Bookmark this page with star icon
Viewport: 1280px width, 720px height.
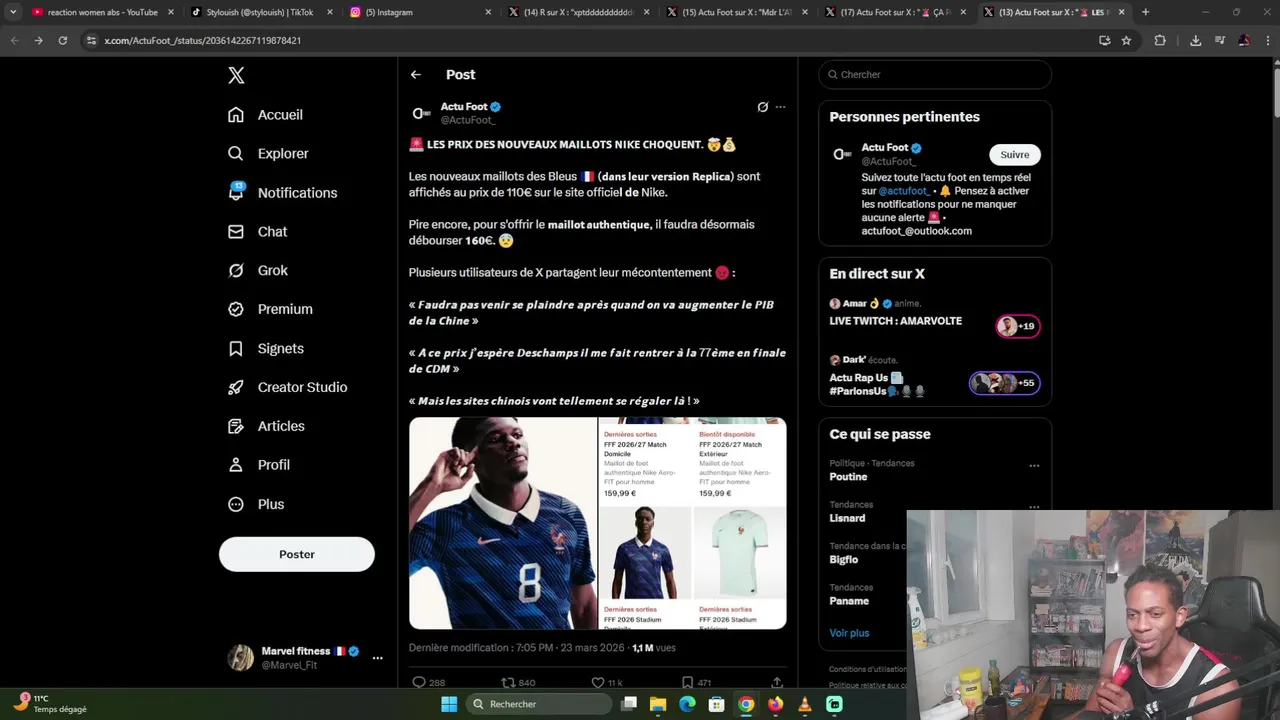pyautogui.click(x=1126, y=40)
